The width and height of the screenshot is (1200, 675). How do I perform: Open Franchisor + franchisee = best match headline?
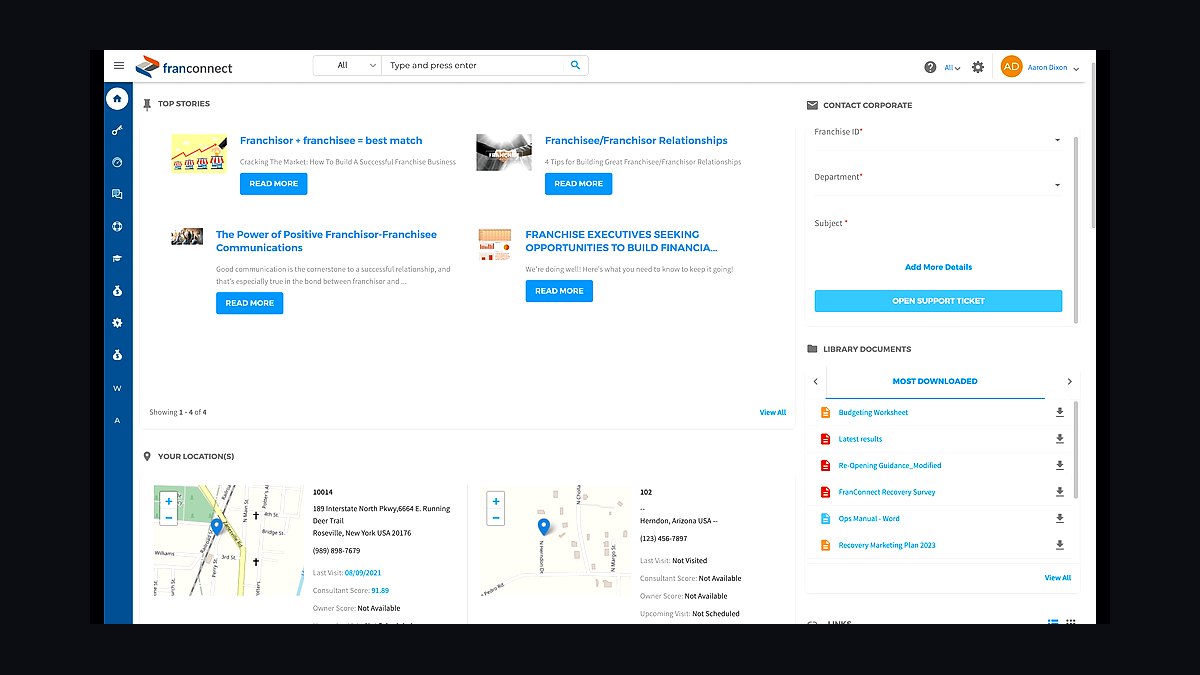[x=331, y=141]
